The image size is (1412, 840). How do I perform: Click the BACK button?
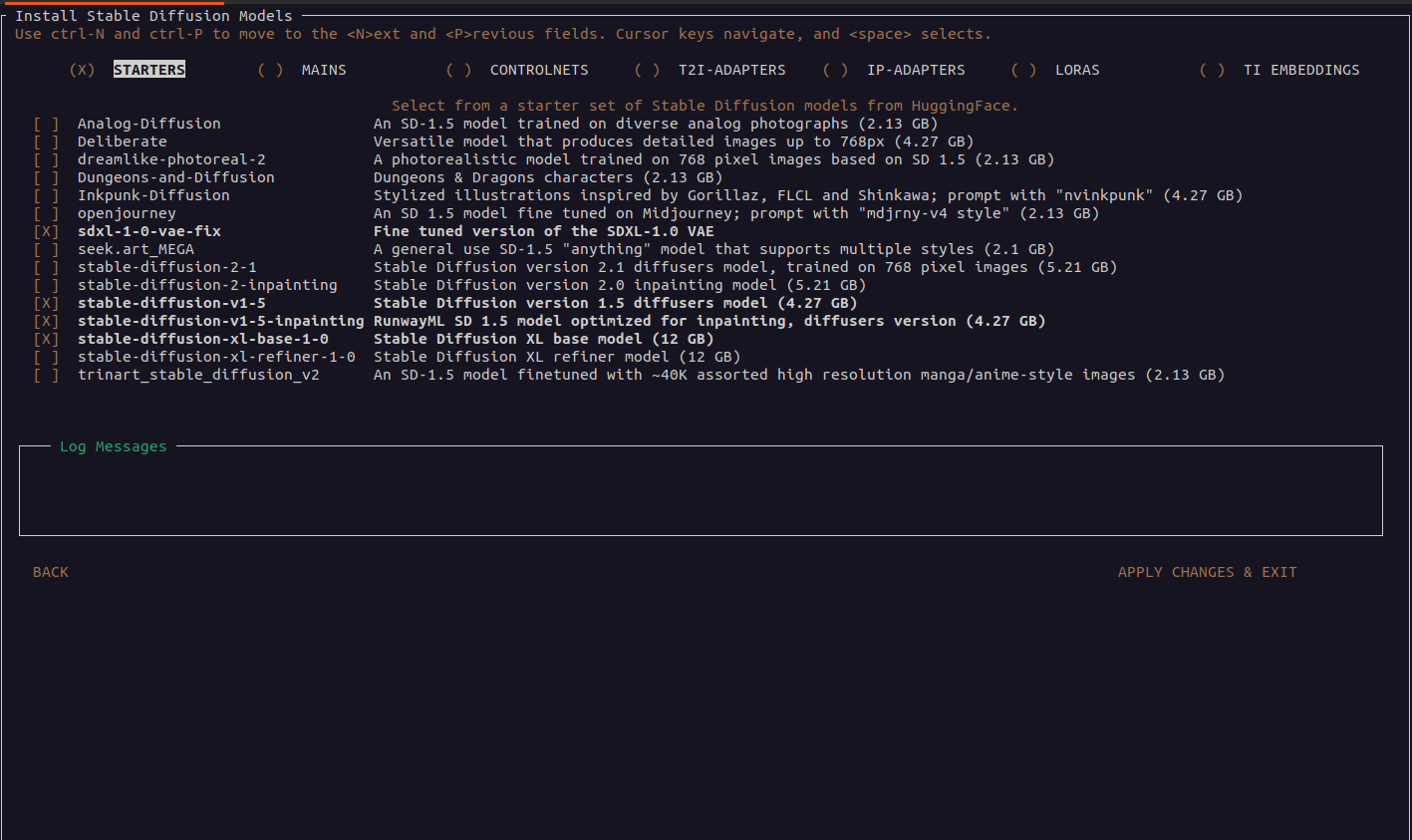(51, 572)
